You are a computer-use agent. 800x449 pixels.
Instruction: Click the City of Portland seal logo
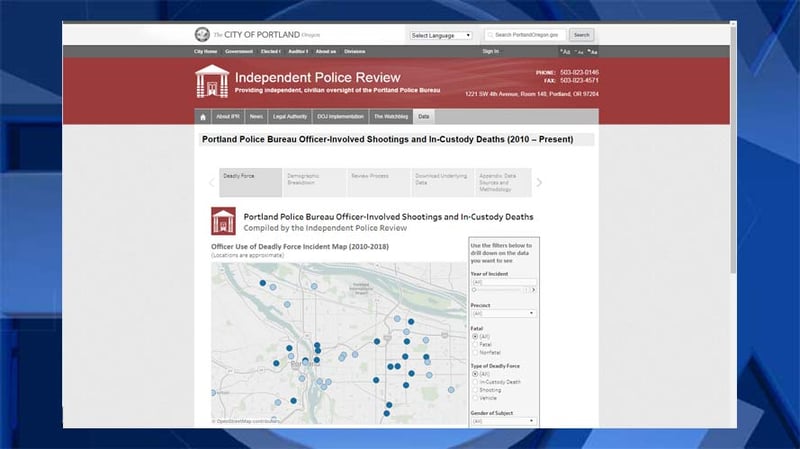202,34
